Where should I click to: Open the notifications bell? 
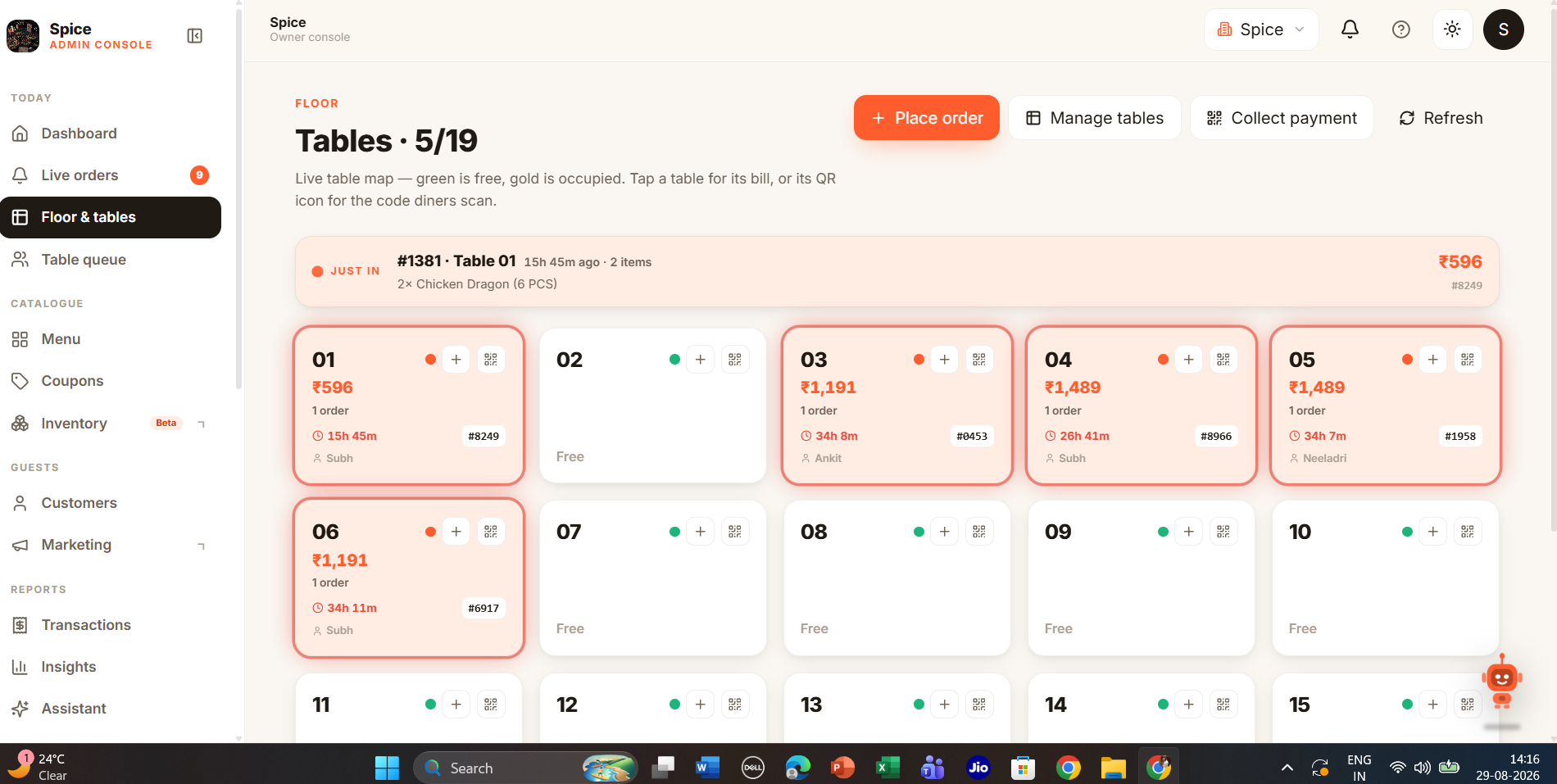1350,29
